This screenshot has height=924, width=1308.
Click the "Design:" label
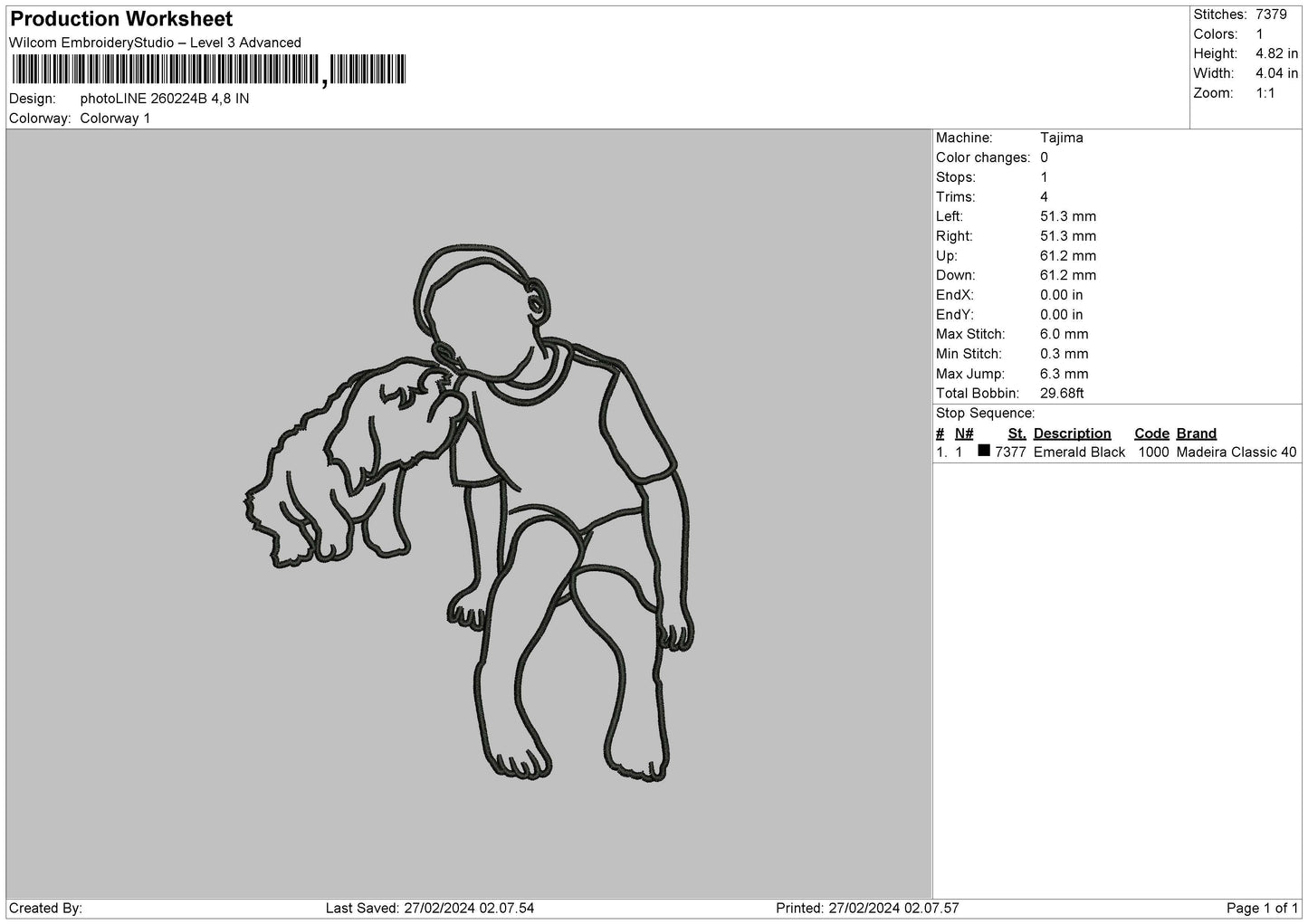33,99
